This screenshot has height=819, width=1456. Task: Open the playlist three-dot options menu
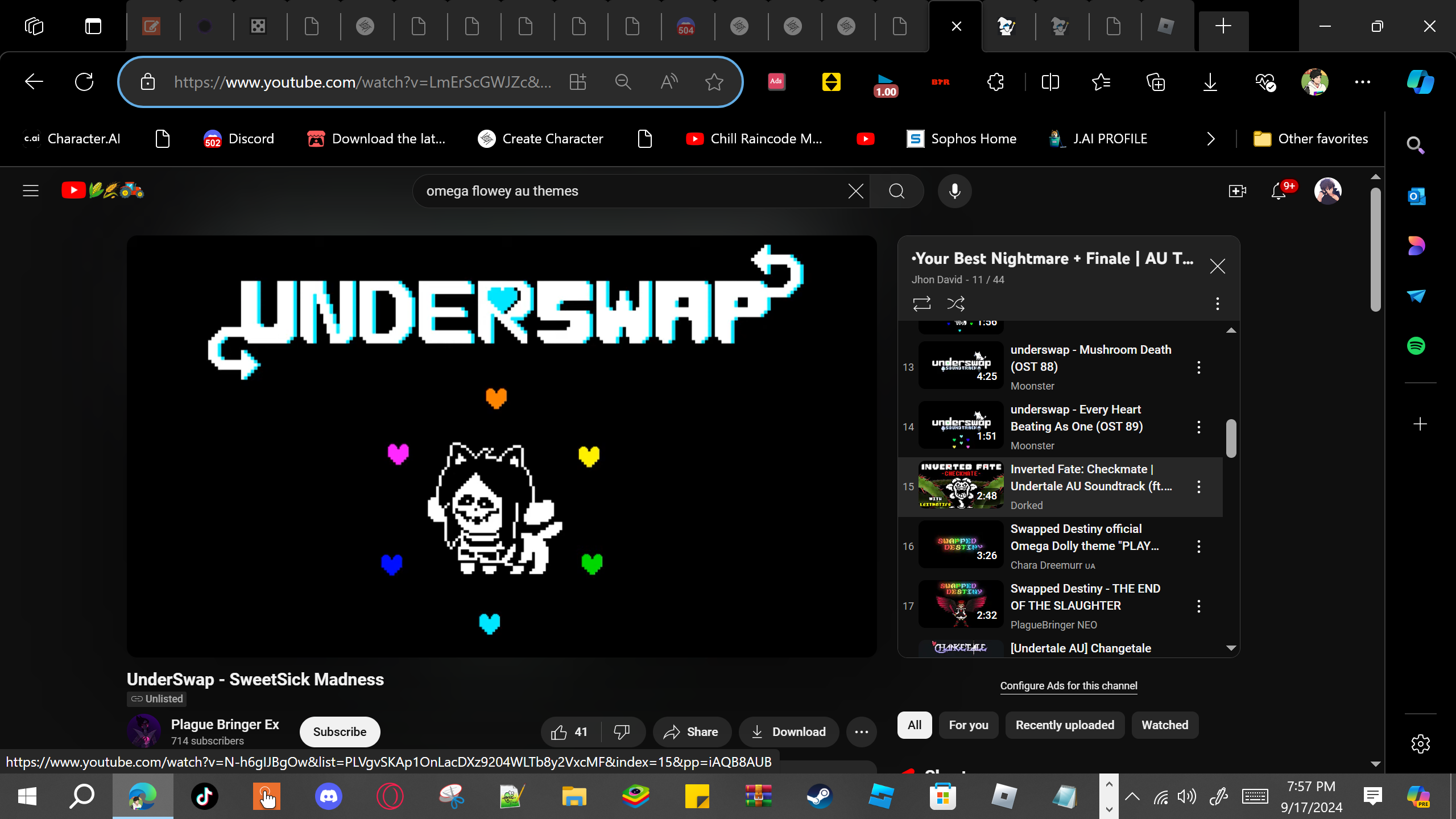point(1217,304)
